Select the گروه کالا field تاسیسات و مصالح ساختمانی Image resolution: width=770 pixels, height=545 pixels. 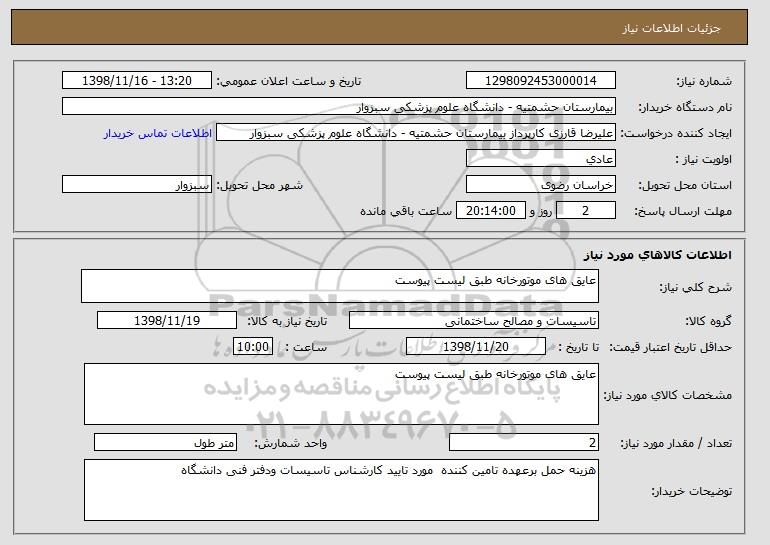(x=474, y=321)
